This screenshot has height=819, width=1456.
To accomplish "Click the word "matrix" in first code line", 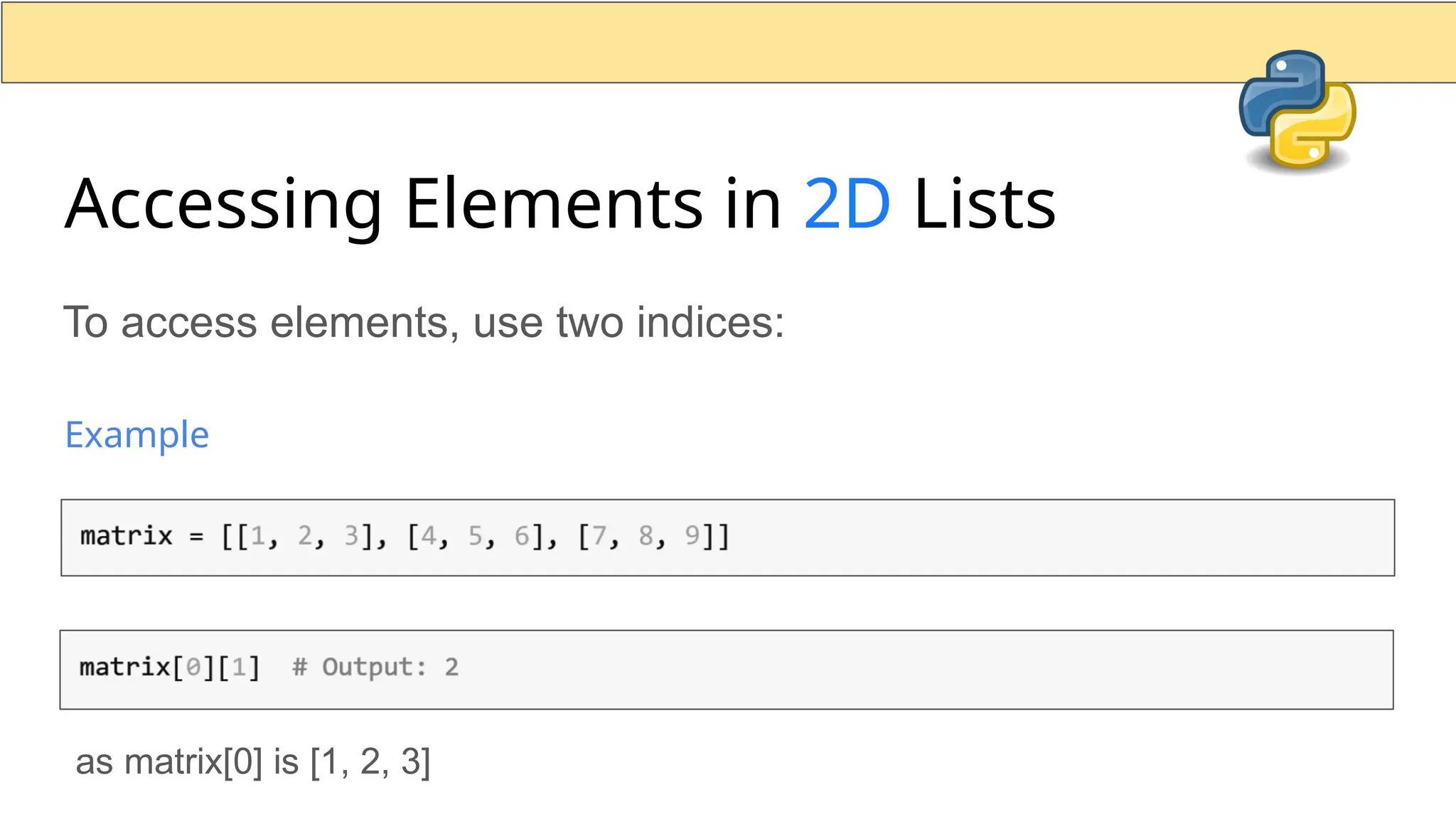I will (127, 536).
